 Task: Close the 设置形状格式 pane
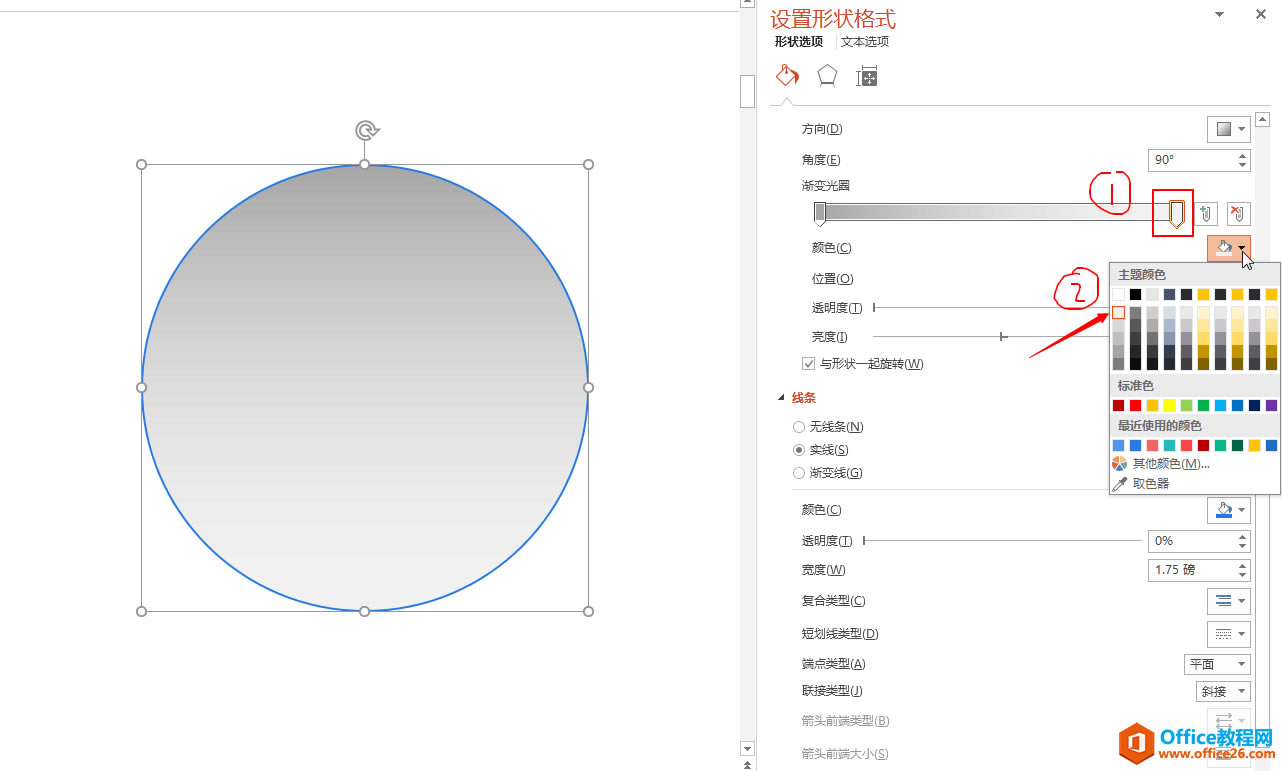1261,14
